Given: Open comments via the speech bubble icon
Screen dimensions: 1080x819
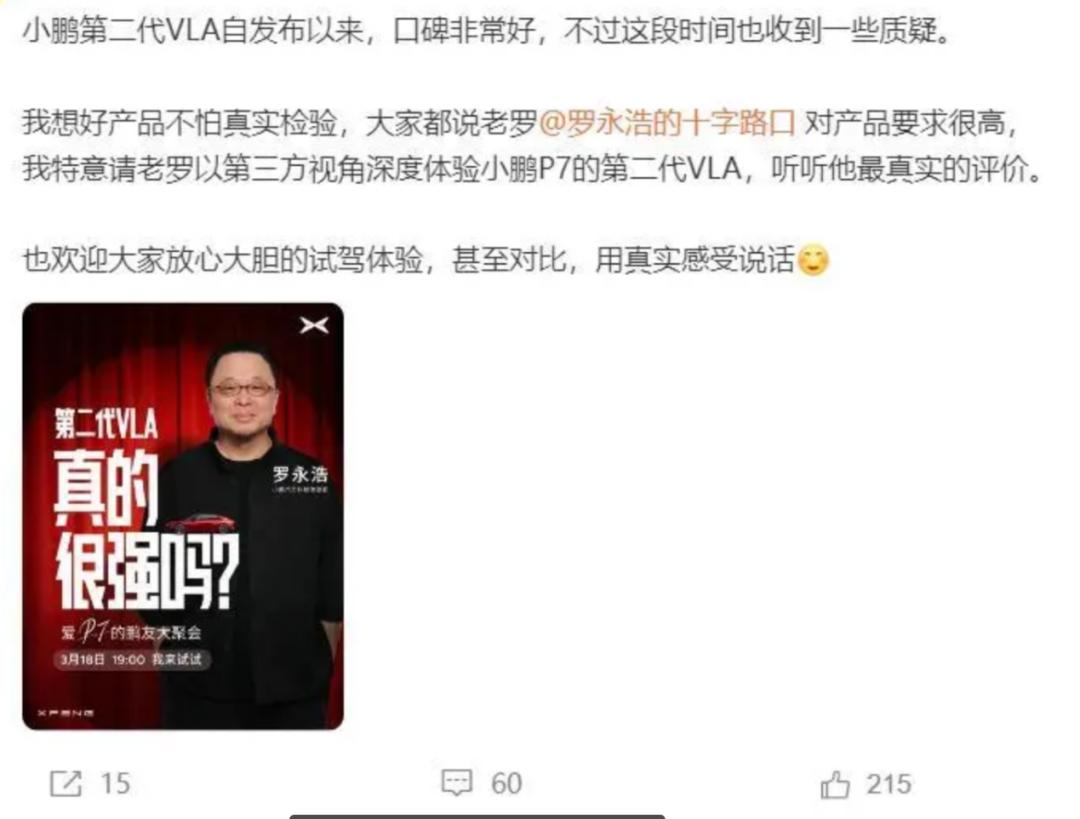Looking at the screenshot, I should pos(457,783).
